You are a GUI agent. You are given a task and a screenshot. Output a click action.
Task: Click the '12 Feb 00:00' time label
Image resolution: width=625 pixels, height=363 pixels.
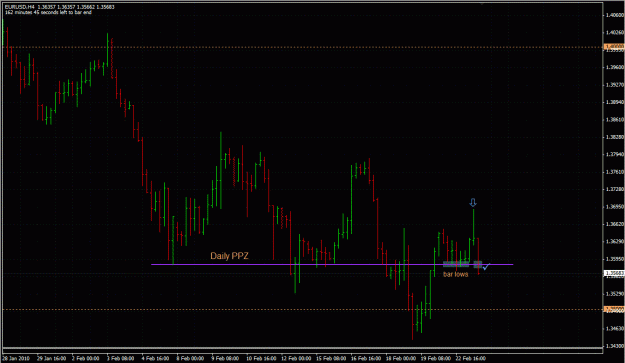pyautogui.click(x=296, y=358)
